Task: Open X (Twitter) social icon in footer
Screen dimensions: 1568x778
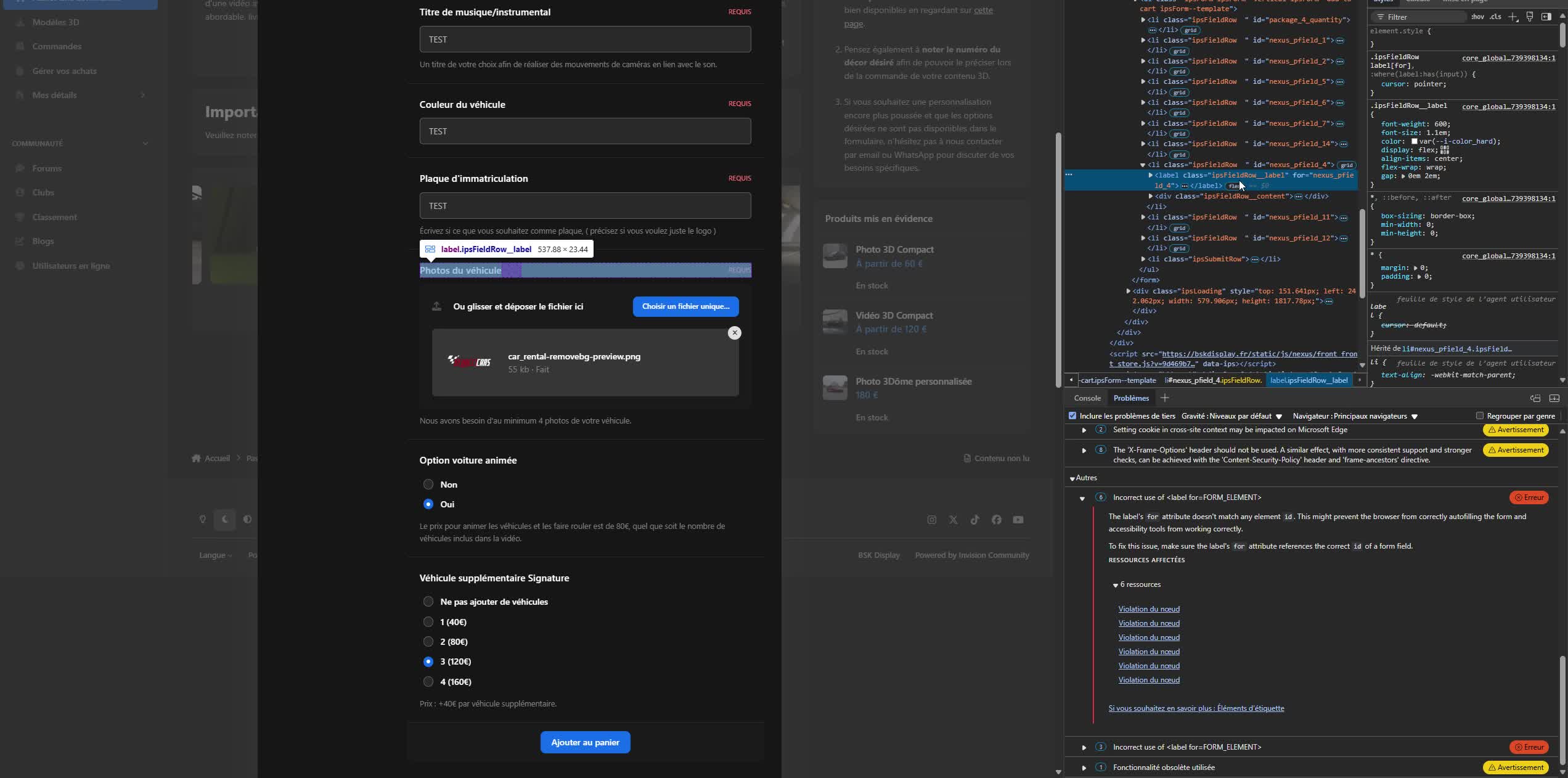Action: (953, 520)
